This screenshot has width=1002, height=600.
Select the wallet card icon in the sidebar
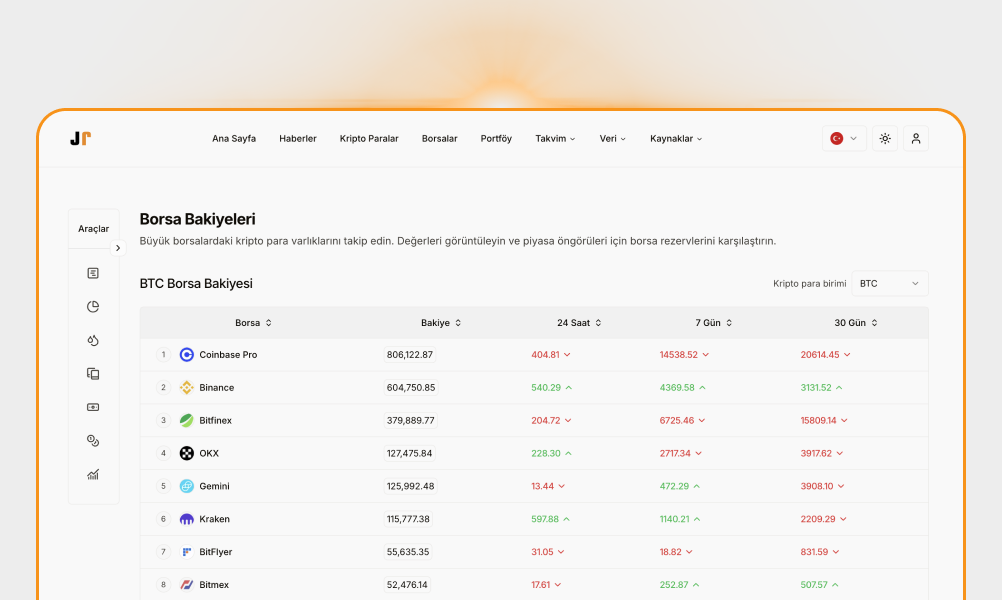click(93, 407)
